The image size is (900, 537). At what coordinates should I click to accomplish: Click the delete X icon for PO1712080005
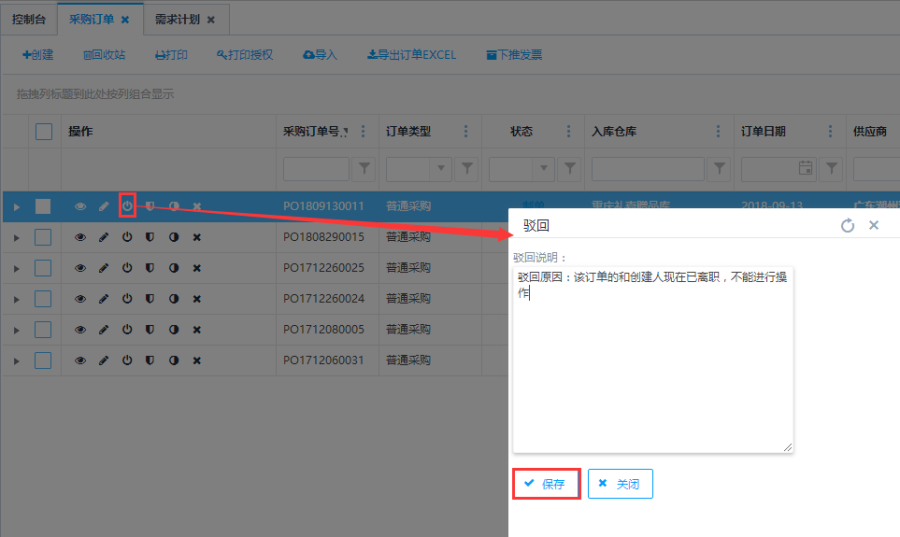coord(196,330)
